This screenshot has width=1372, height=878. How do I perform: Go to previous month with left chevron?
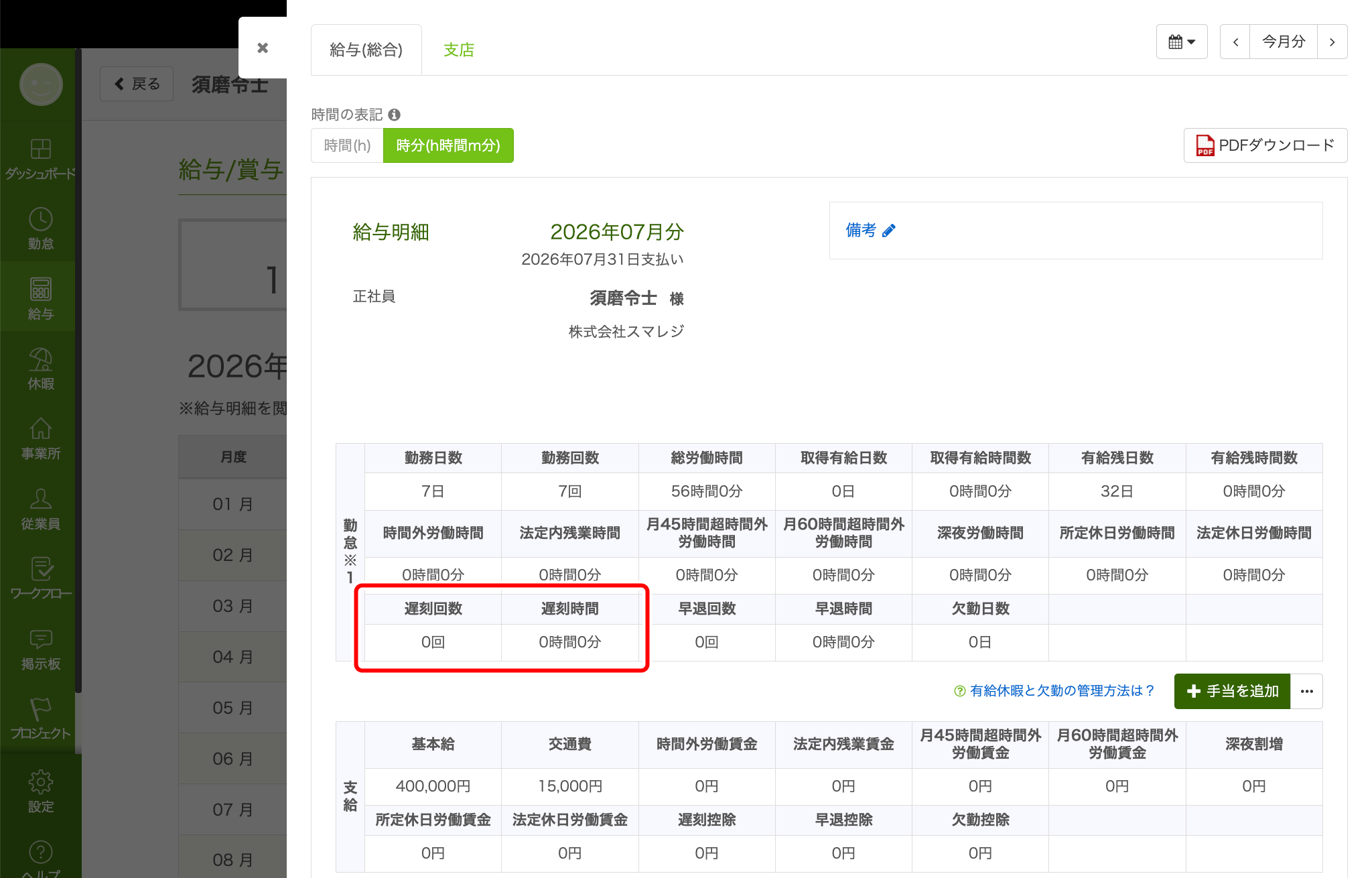pyautogui.click(x=1235, y=42)
